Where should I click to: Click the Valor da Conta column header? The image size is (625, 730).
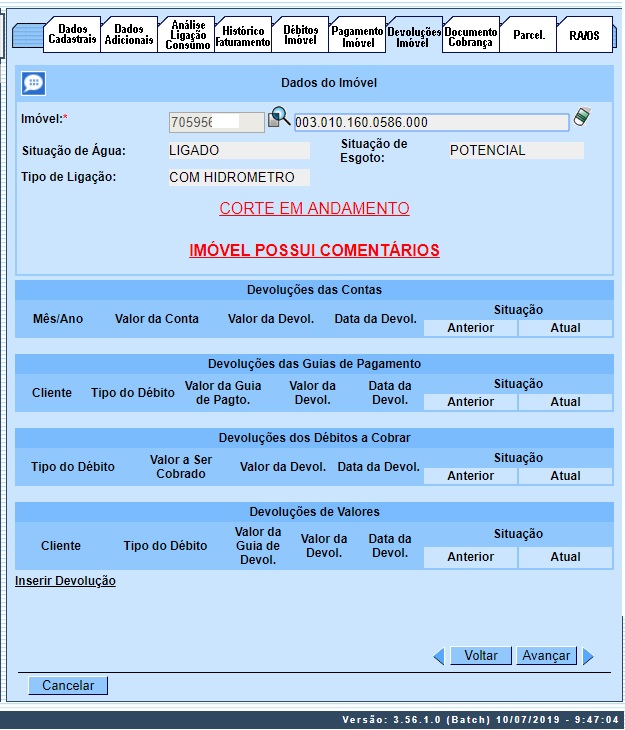[156, 318]
